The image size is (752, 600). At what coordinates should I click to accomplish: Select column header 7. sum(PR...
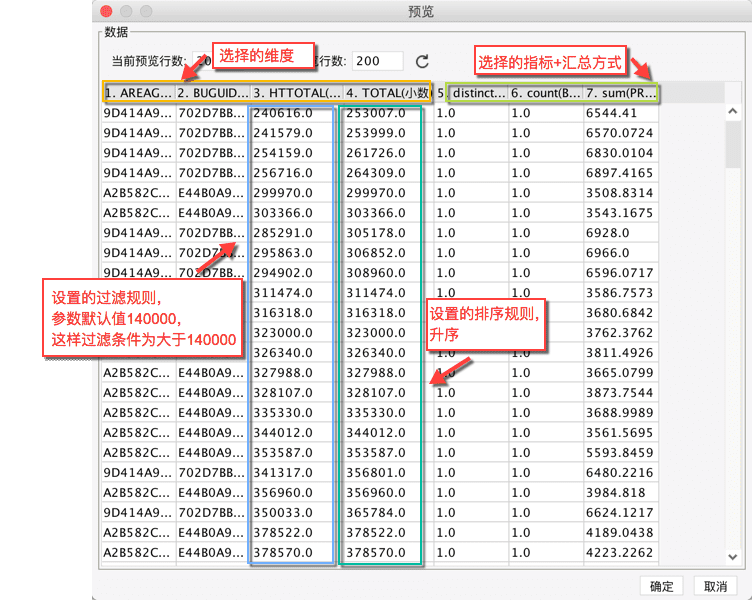(x=621, y=93)
